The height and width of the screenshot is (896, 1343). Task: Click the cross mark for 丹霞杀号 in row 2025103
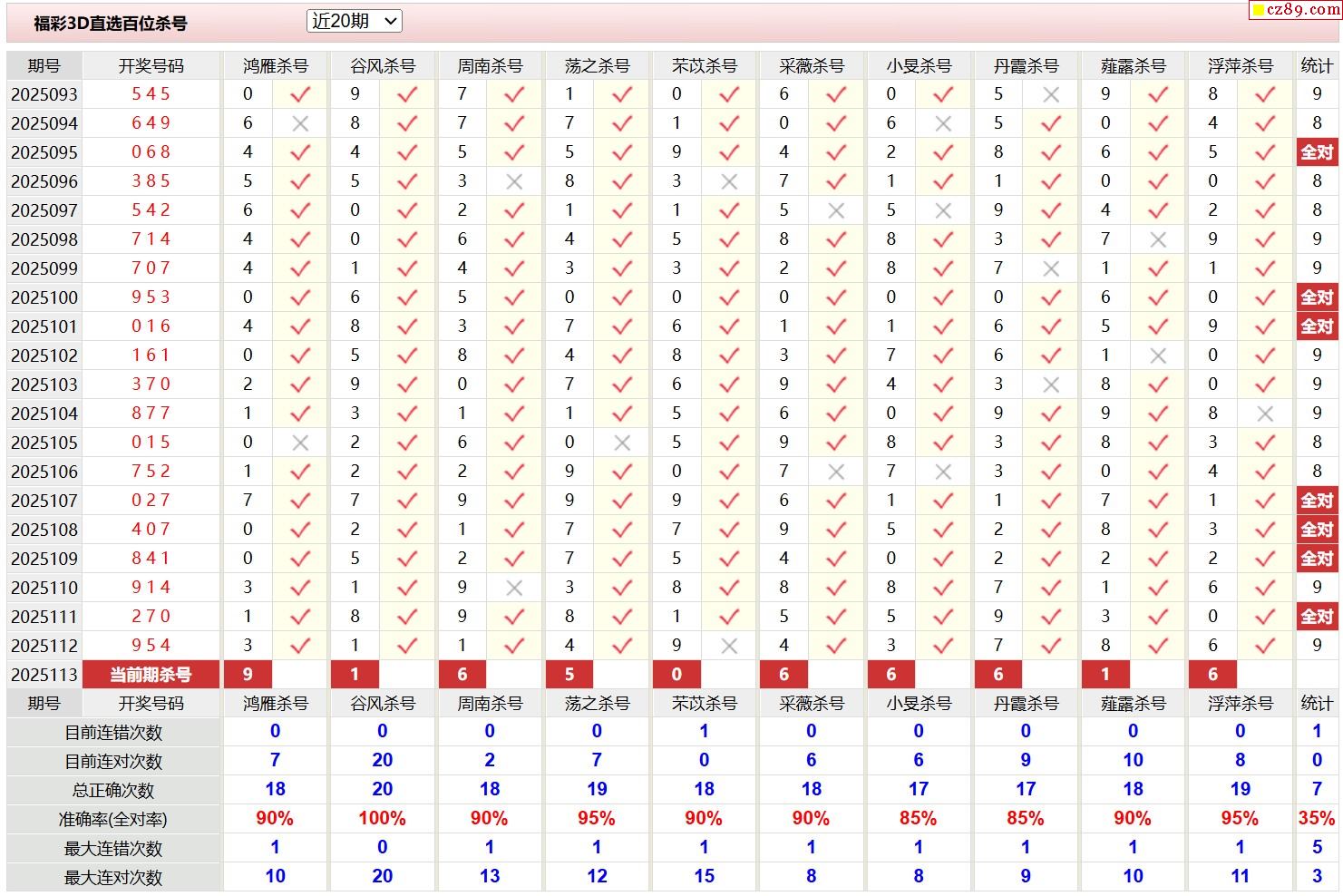pyautogui.click(x=1051, y=385)
